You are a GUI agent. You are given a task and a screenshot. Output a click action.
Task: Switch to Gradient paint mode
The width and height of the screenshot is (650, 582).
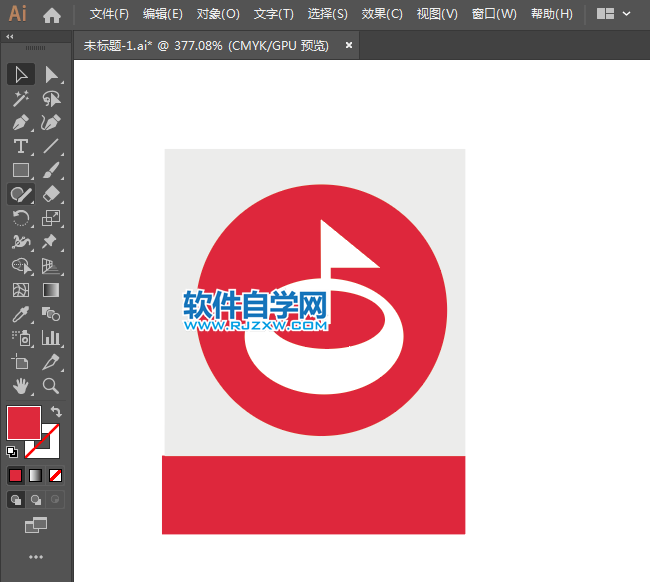click(36, 475)
